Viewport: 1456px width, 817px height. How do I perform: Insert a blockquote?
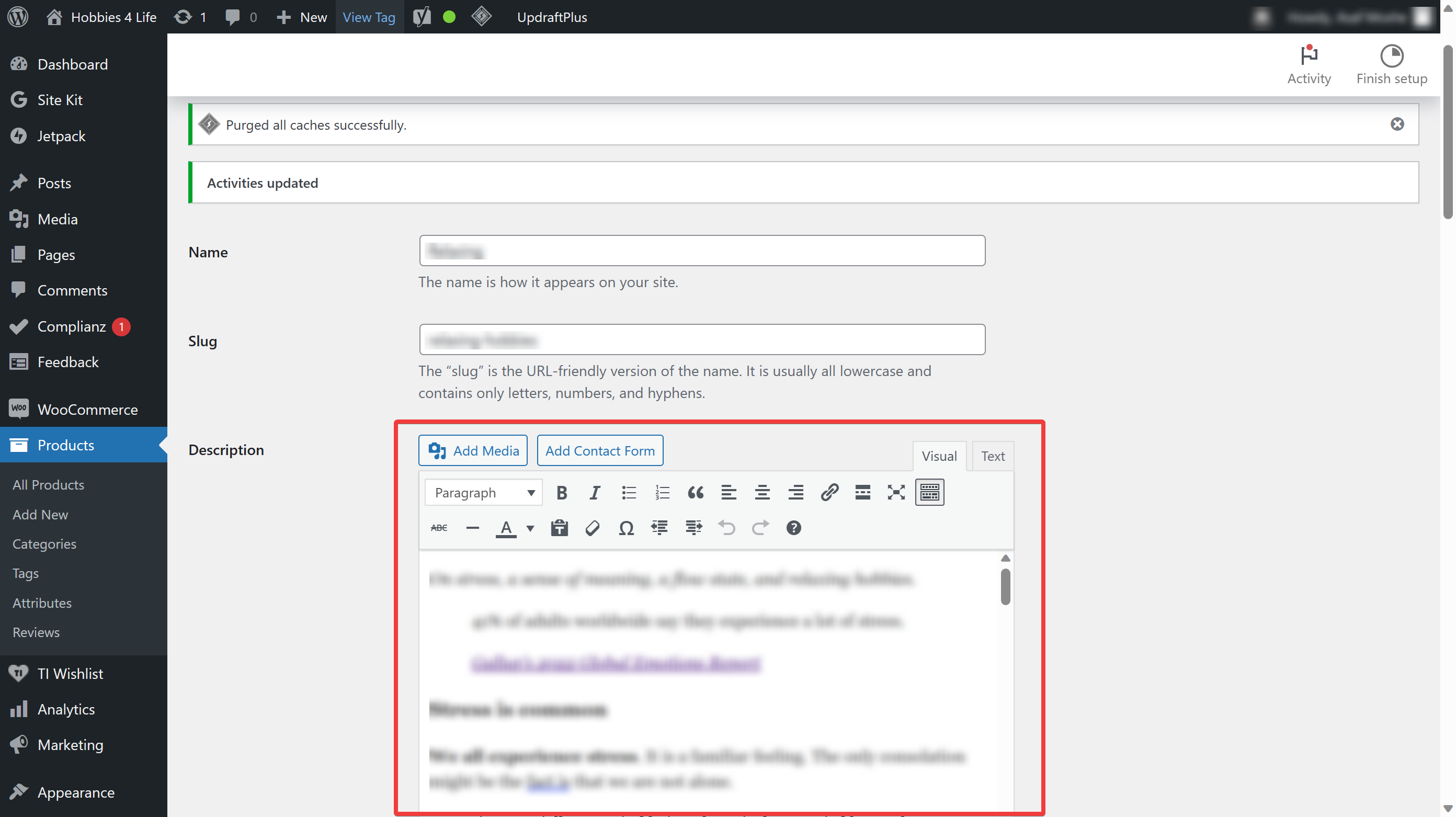click(x=696, y=493)
